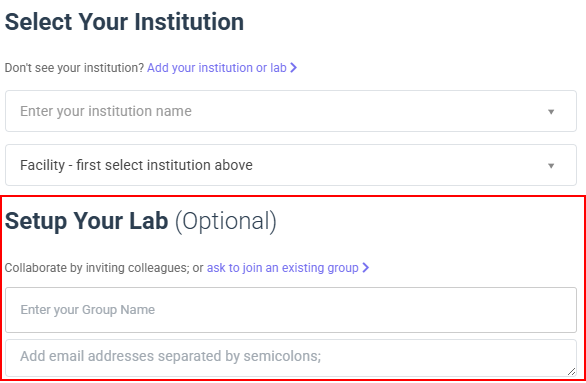Image resolution: width=586 pixels, height=383 pixels.
Task: Click the Facility dropdown triangle arrow
Action: click(x=551, y=166)
